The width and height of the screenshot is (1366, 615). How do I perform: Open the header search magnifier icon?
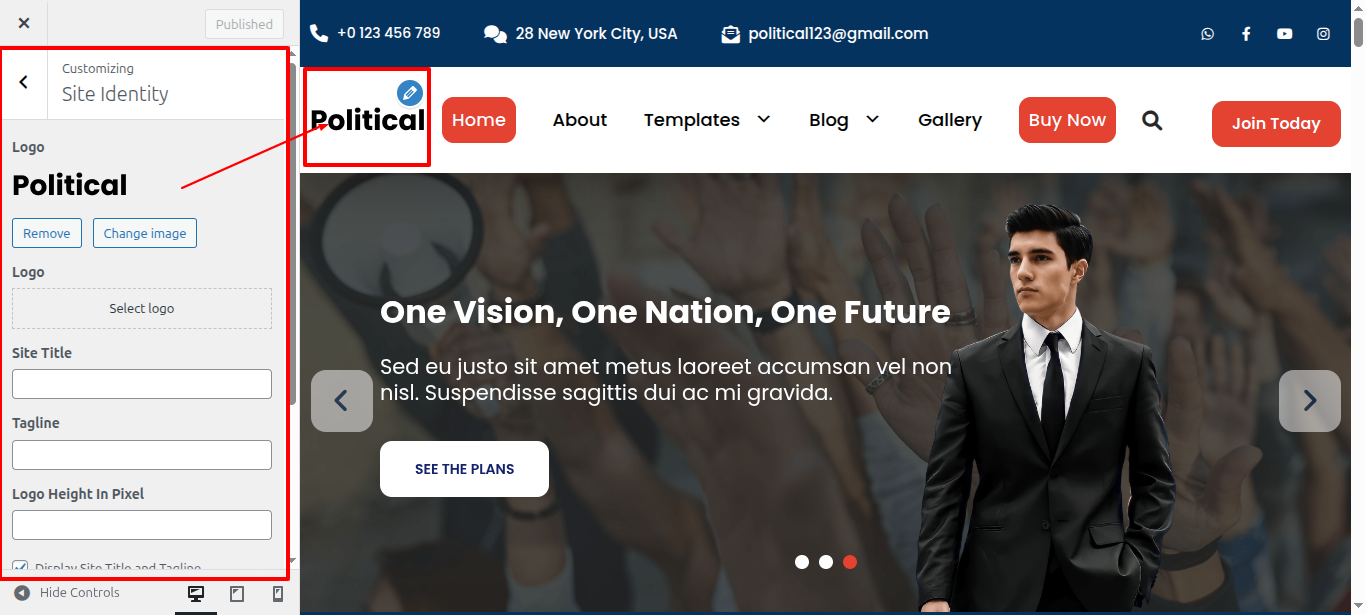tap(1152, 121)
